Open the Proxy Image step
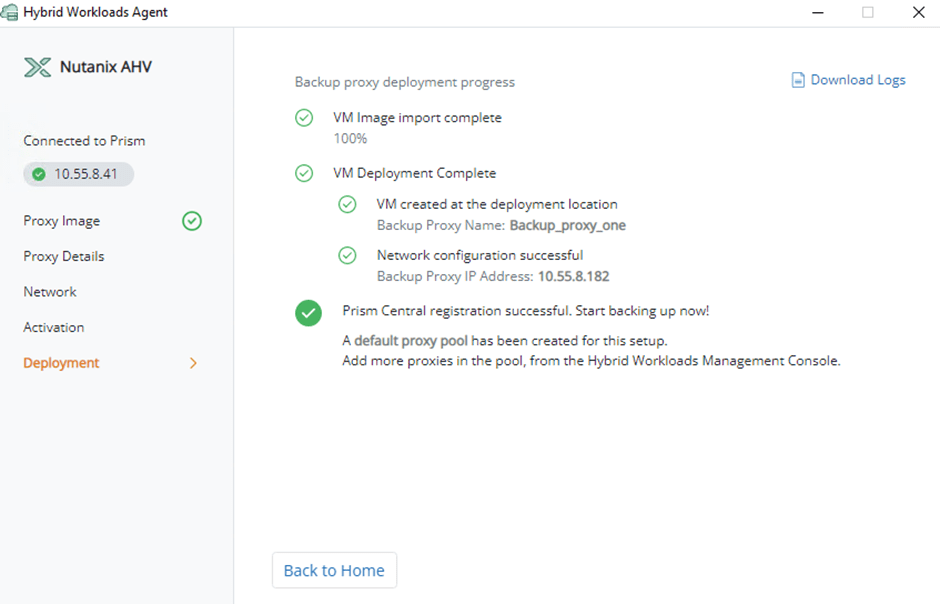940x604 pixels. (x=62, y=221)
